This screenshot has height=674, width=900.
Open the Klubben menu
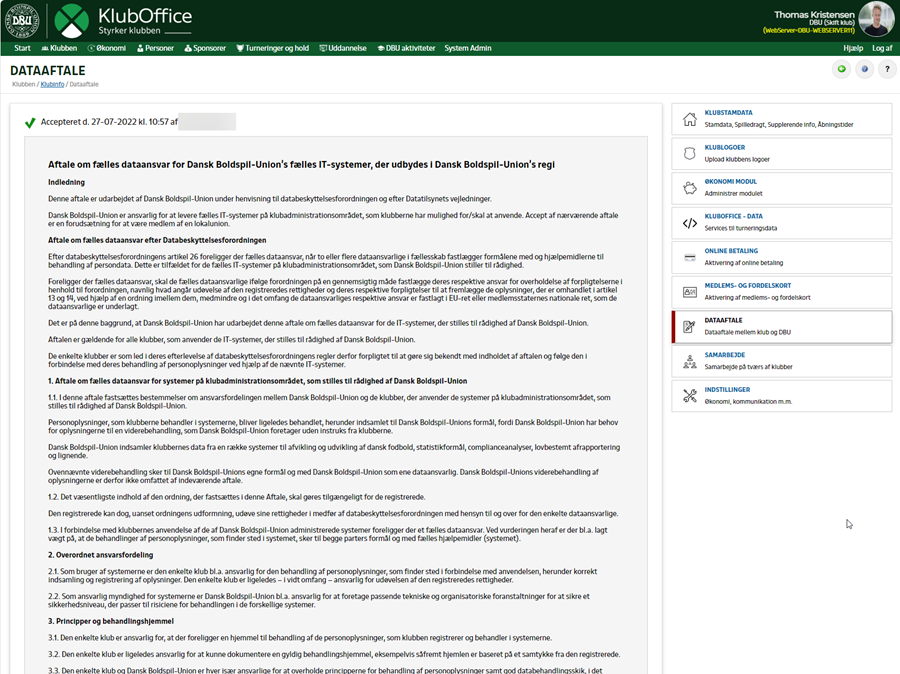[x=59, y=48]
